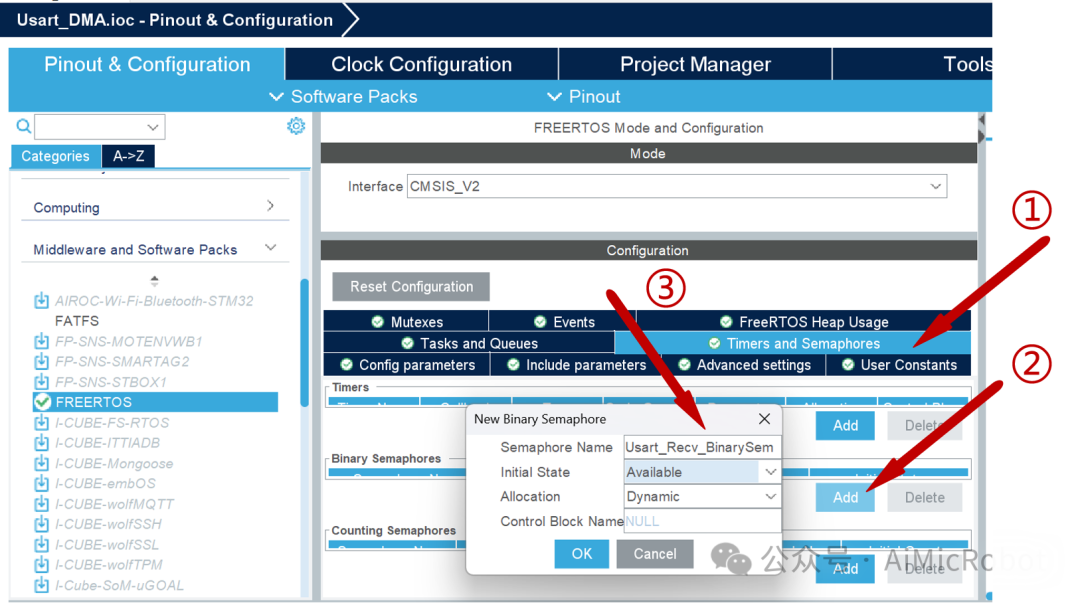Click download icon next to I-CUBE-wolfSSH

42,524
